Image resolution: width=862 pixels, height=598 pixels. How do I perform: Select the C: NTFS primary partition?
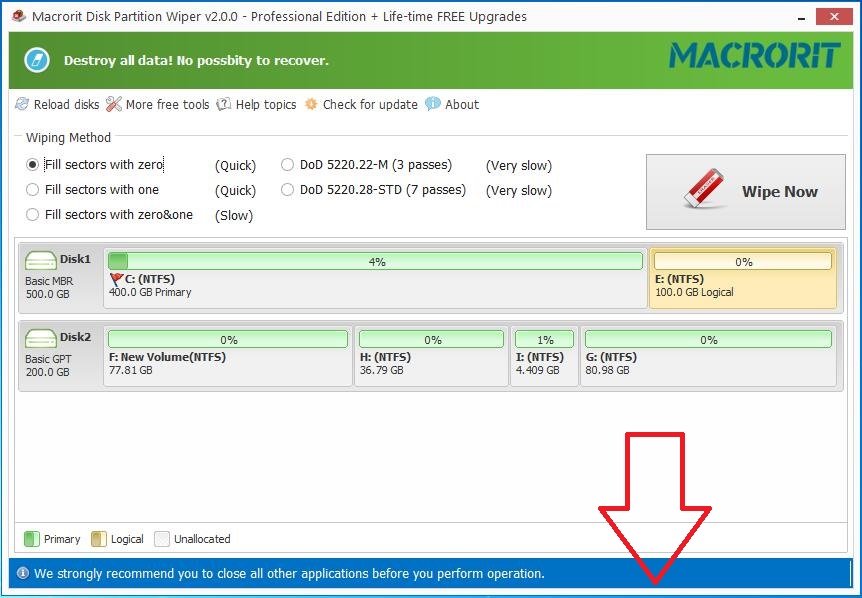(375, 285)
